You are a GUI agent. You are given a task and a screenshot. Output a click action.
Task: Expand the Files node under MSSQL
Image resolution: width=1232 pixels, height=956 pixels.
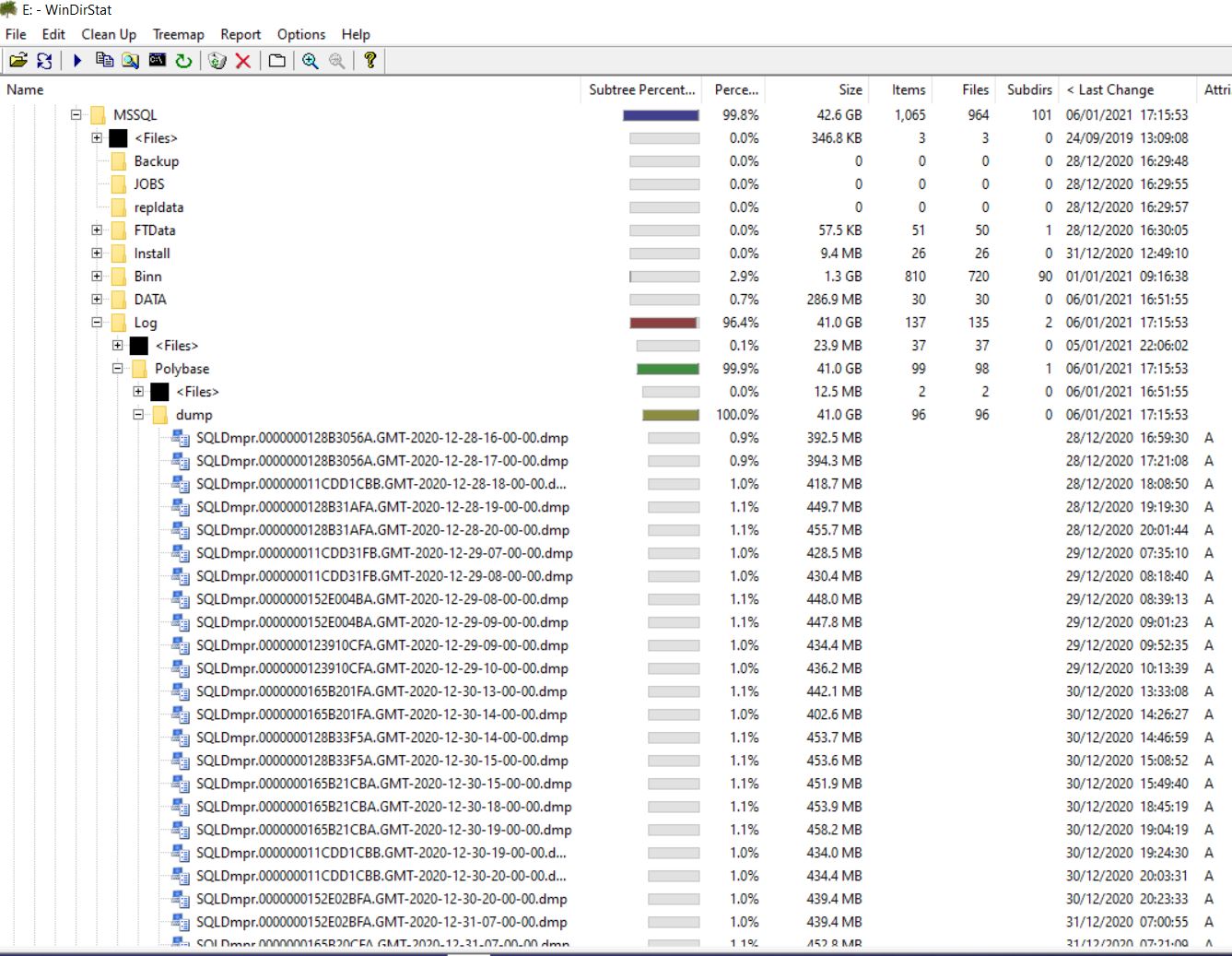click(97, 138)
